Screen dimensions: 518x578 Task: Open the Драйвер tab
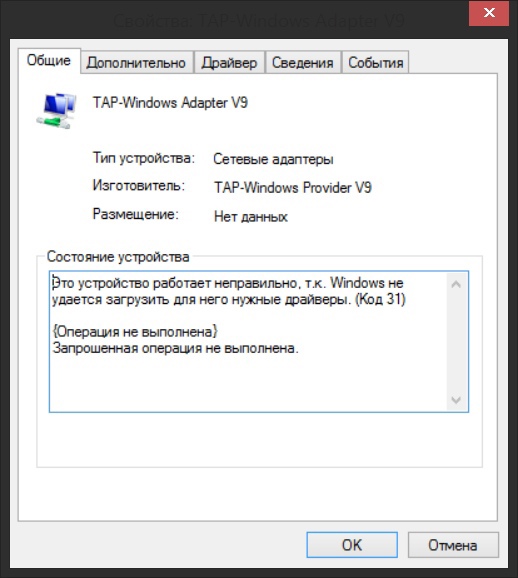pos(229,63)
